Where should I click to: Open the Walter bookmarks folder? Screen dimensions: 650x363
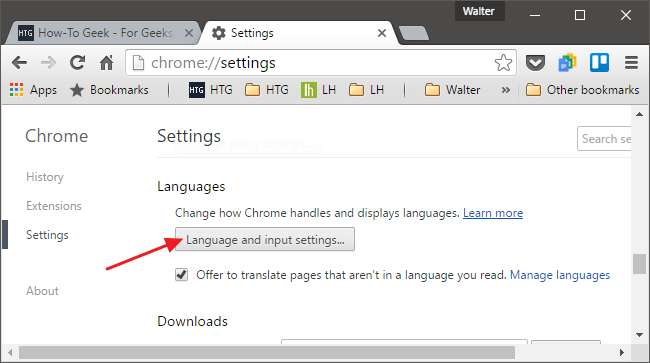coord(453,90)
